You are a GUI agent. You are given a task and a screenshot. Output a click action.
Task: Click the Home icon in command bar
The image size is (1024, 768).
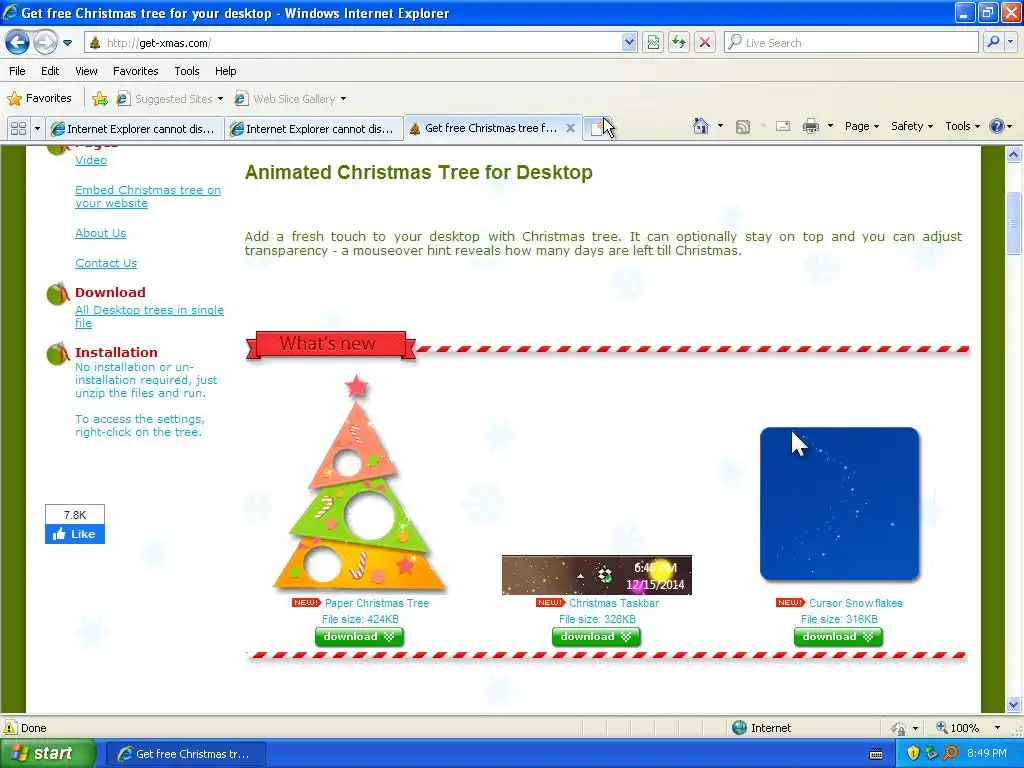[701, 126]
